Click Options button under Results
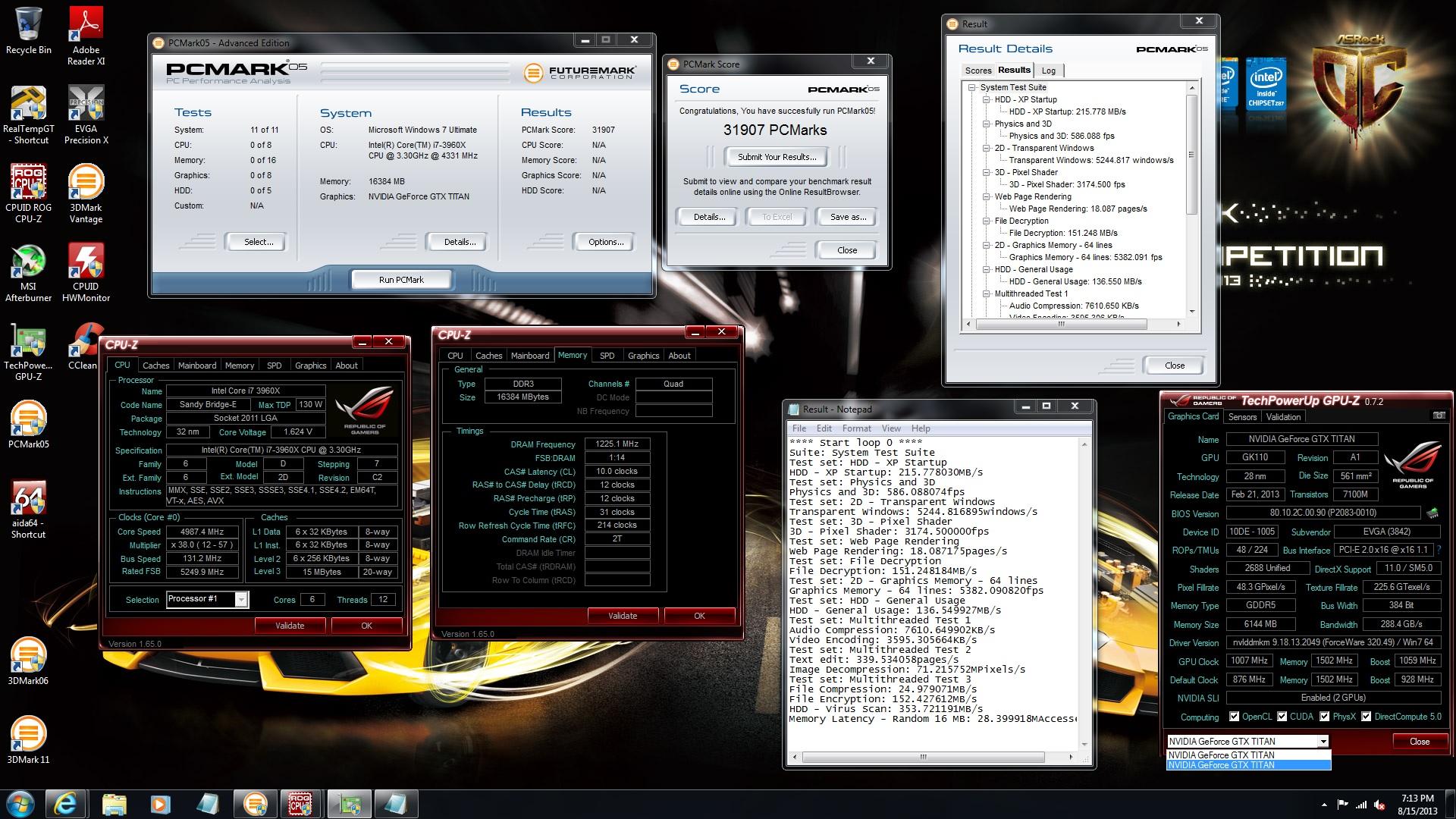Viewport: 1456px width, 819px height. point(606,242)
